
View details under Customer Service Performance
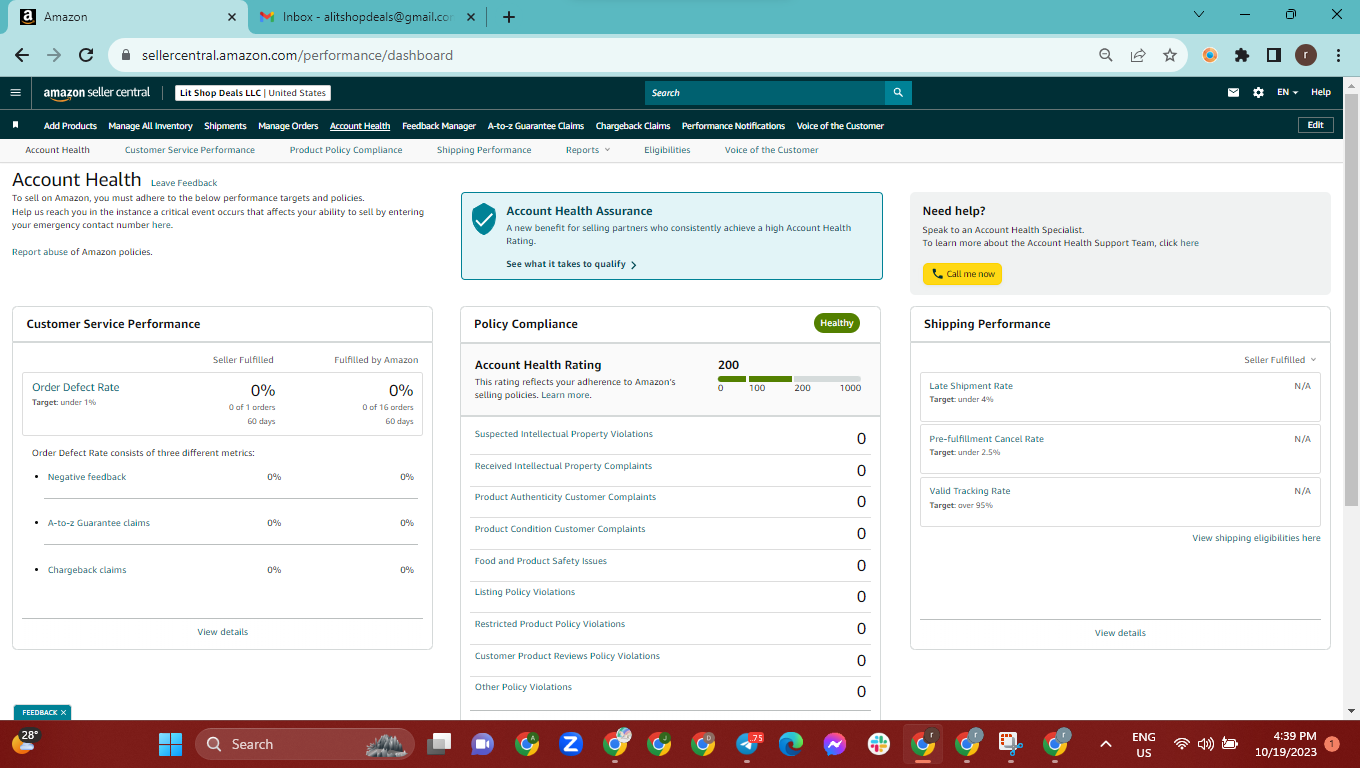click(x=223, y=632)
